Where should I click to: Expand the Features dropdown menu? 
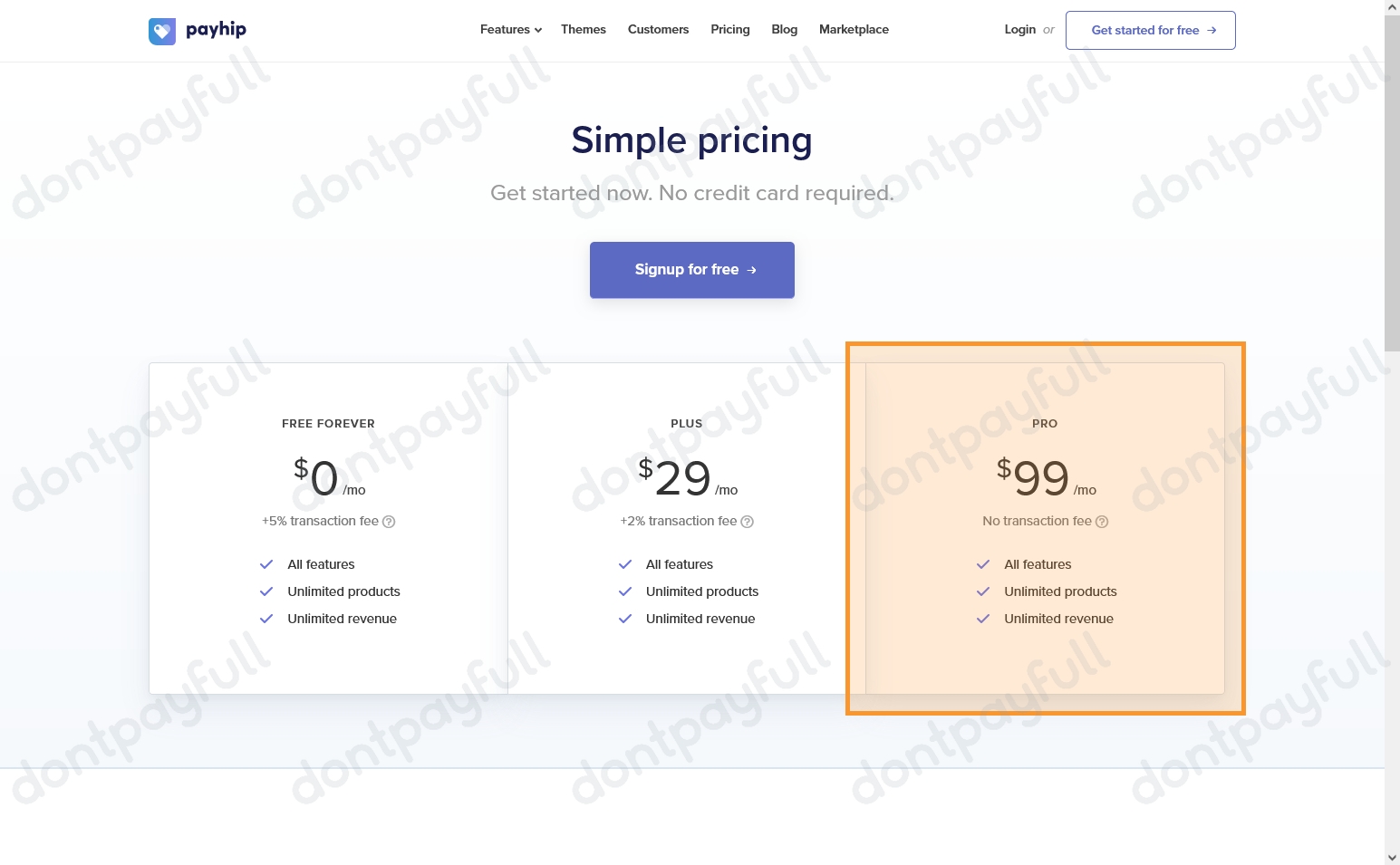point(510,29)
